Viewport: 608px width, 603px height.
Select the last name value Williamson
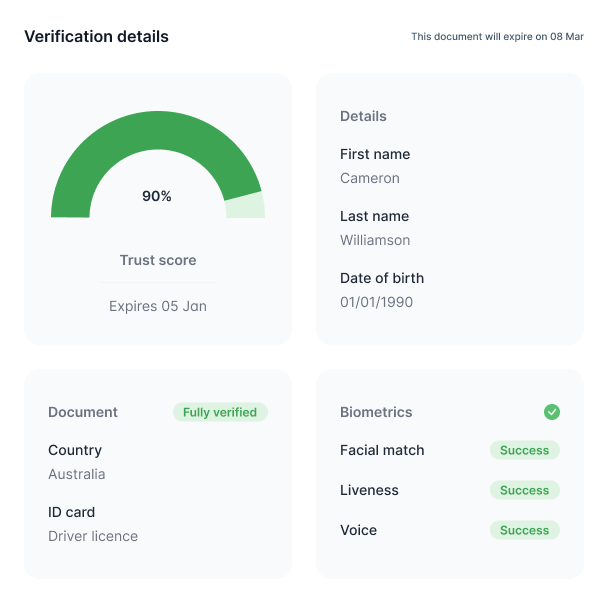(375, 240)
